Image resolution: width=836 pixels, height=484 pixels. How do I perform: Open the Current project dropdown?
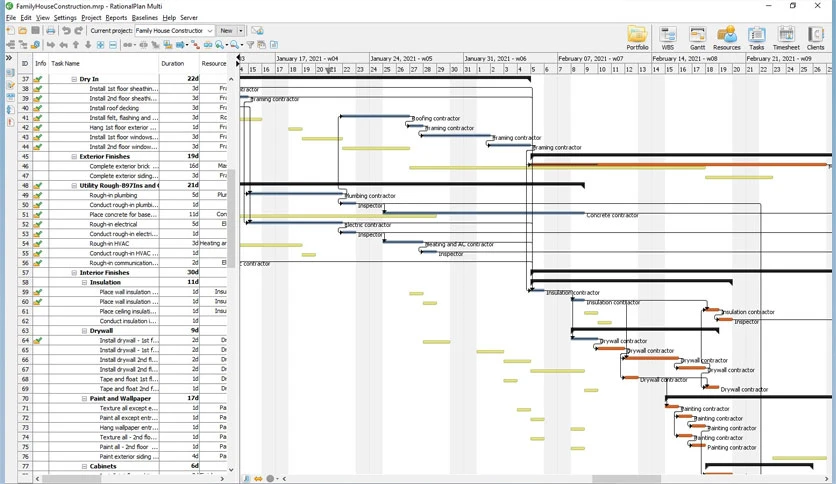pos(174,31)
